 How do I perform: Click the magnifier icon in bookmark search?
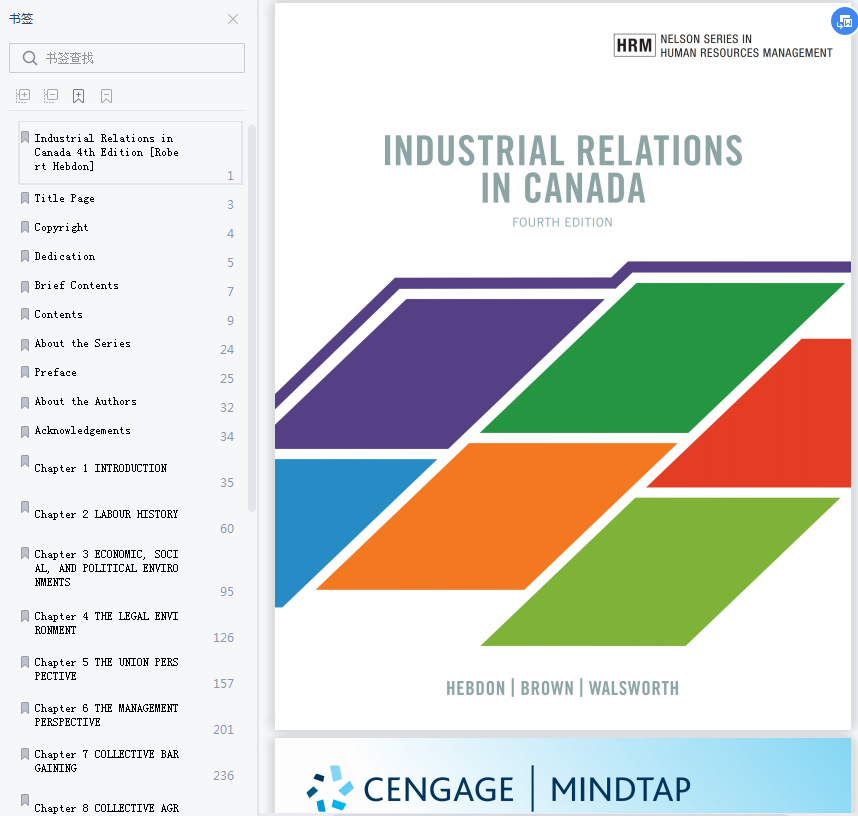click(30, 58)
